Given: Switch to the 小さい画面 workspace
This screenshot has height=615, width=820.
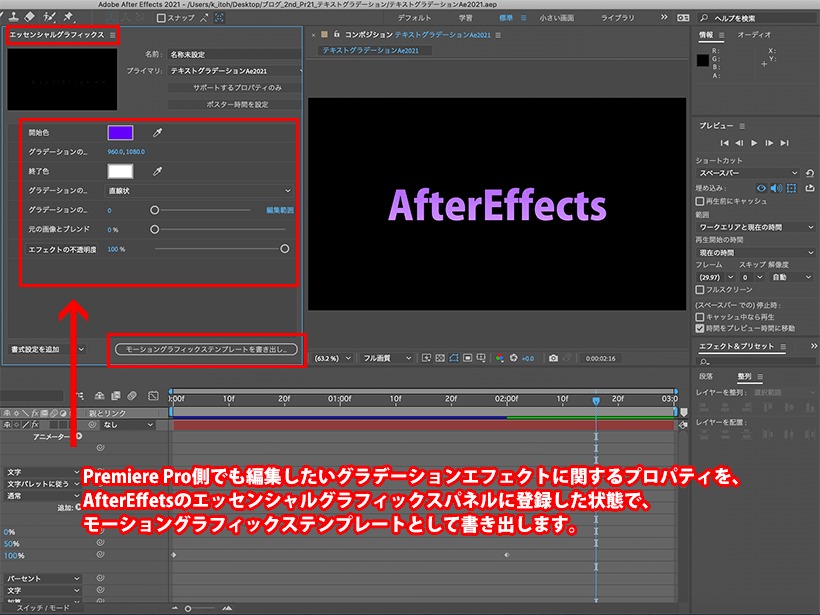Looking at the screenshot, I should point(556,18).
